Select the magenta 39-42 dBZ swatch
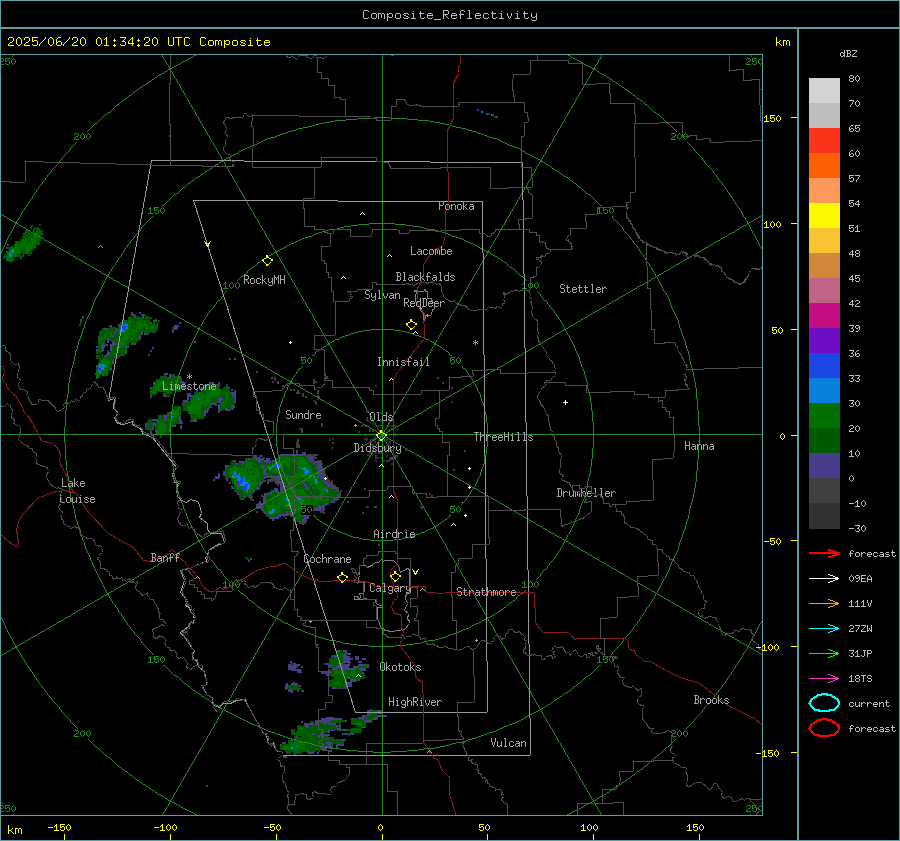 tap(824, 316)
